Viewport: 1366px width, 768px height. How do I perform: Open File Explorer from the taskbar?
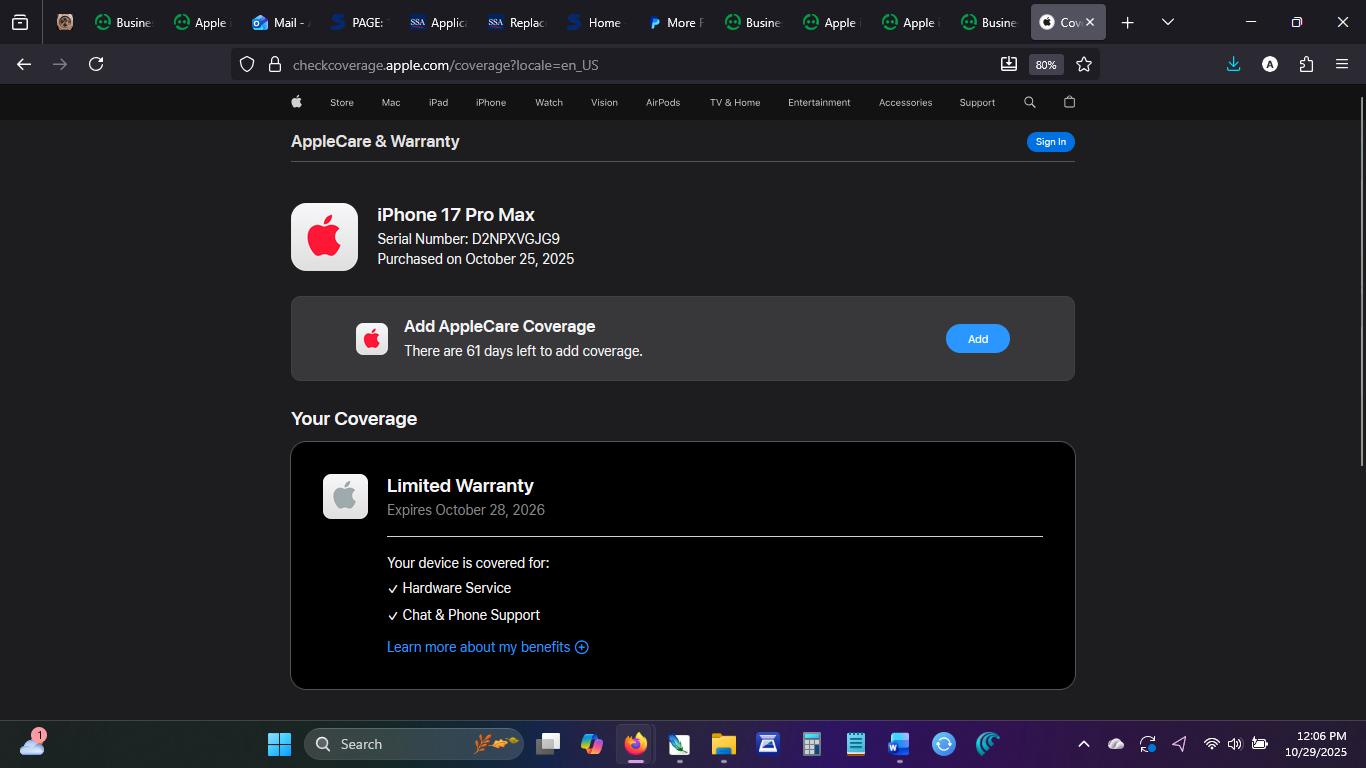pos(723,744)
